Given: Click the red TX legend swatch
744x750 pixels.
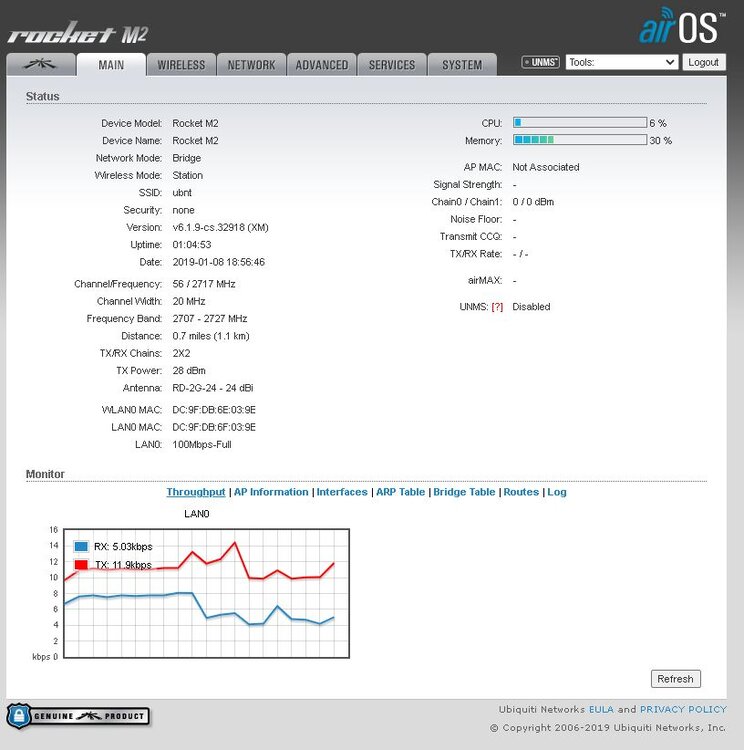Looking at the screenshot, I should pyautogui.click(x=81, y=565).
